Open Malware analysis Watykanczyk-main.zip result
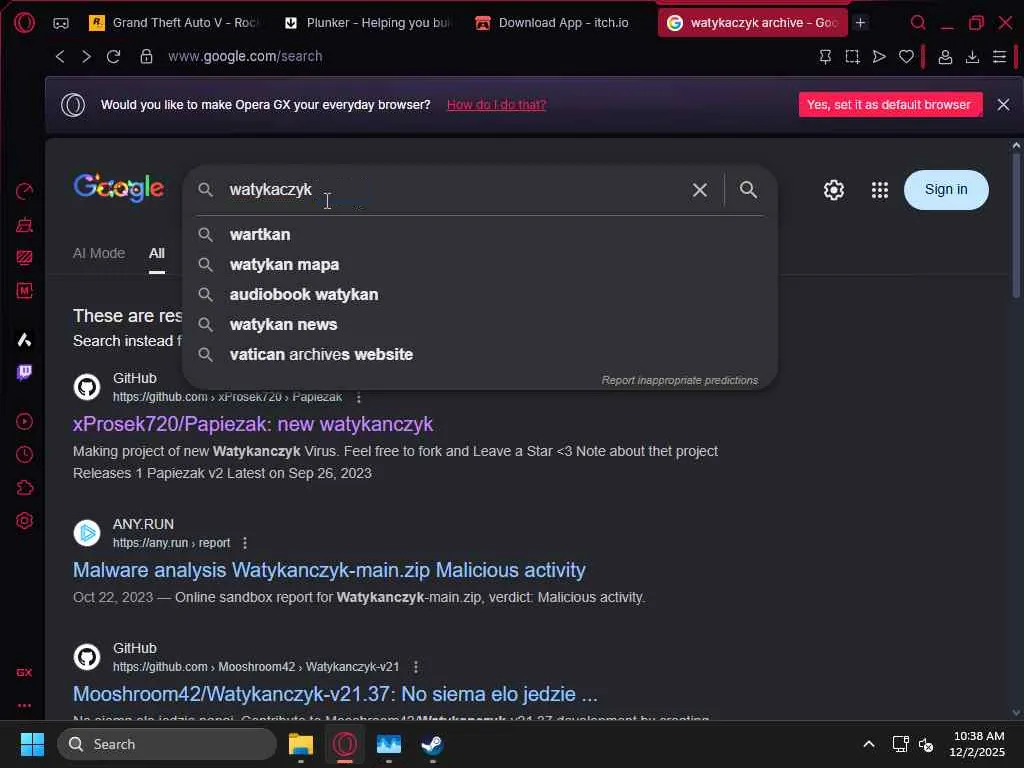1024x768 pixels. 329,570
